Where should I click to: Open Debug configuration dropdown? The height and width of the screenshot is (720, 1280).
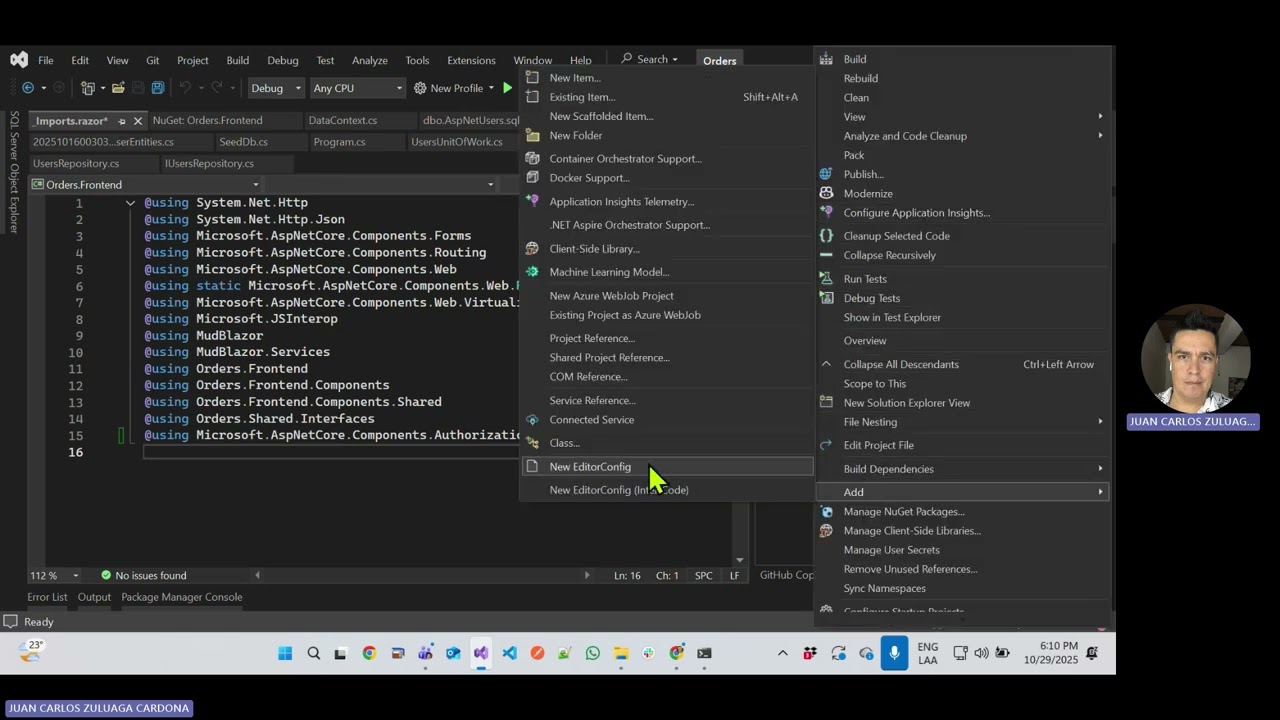tap(275, 88)
